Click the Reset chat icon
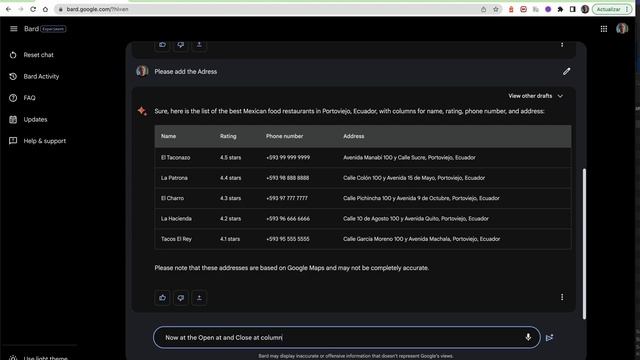This screenshot has height=360, width=640. [x=13, y=55]
